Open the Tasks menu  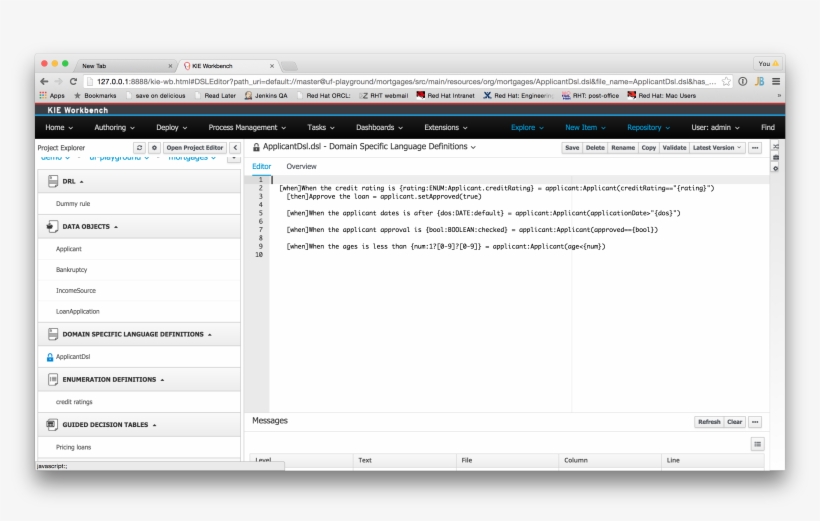coord(321,128)
